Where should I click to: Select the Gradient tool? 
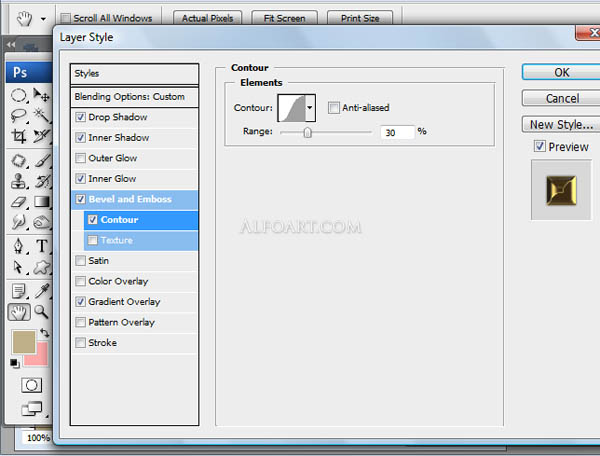[x=41, y=202]
